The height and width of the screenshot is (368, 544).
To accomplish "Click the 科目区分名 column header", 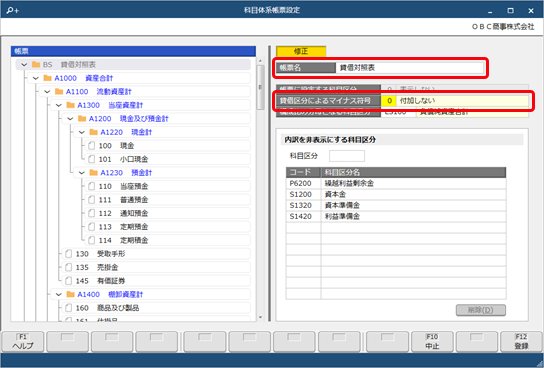I will coord(414,172).
